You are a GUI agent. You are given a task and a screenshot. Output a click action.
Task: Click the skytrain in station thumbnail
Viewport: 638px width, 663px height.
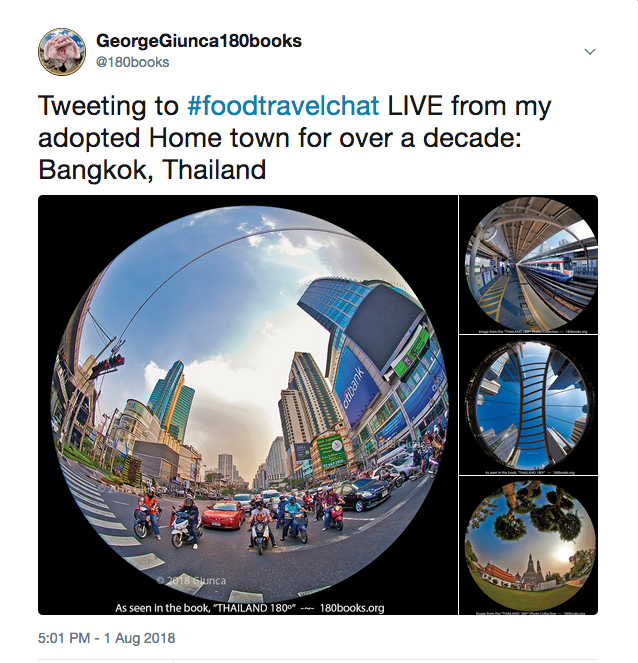548,267
